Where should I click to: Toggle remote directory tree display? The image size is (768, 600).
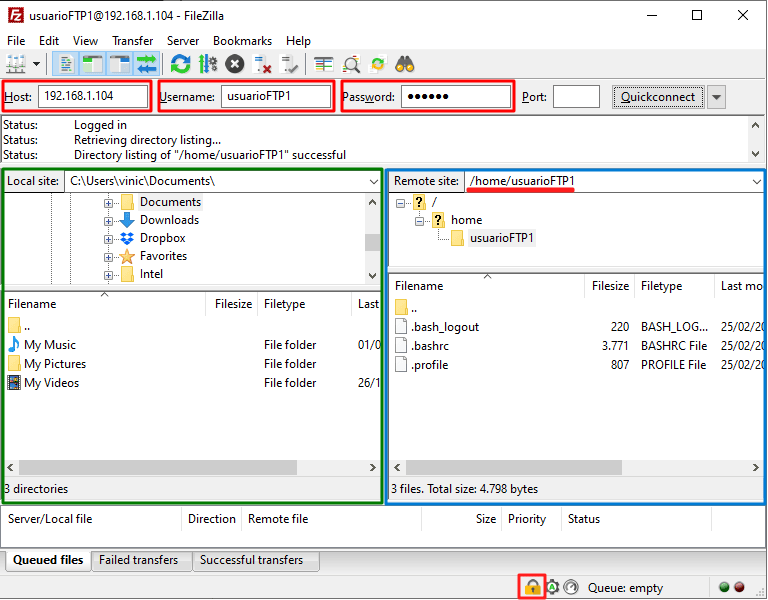(x=120, y=64)
